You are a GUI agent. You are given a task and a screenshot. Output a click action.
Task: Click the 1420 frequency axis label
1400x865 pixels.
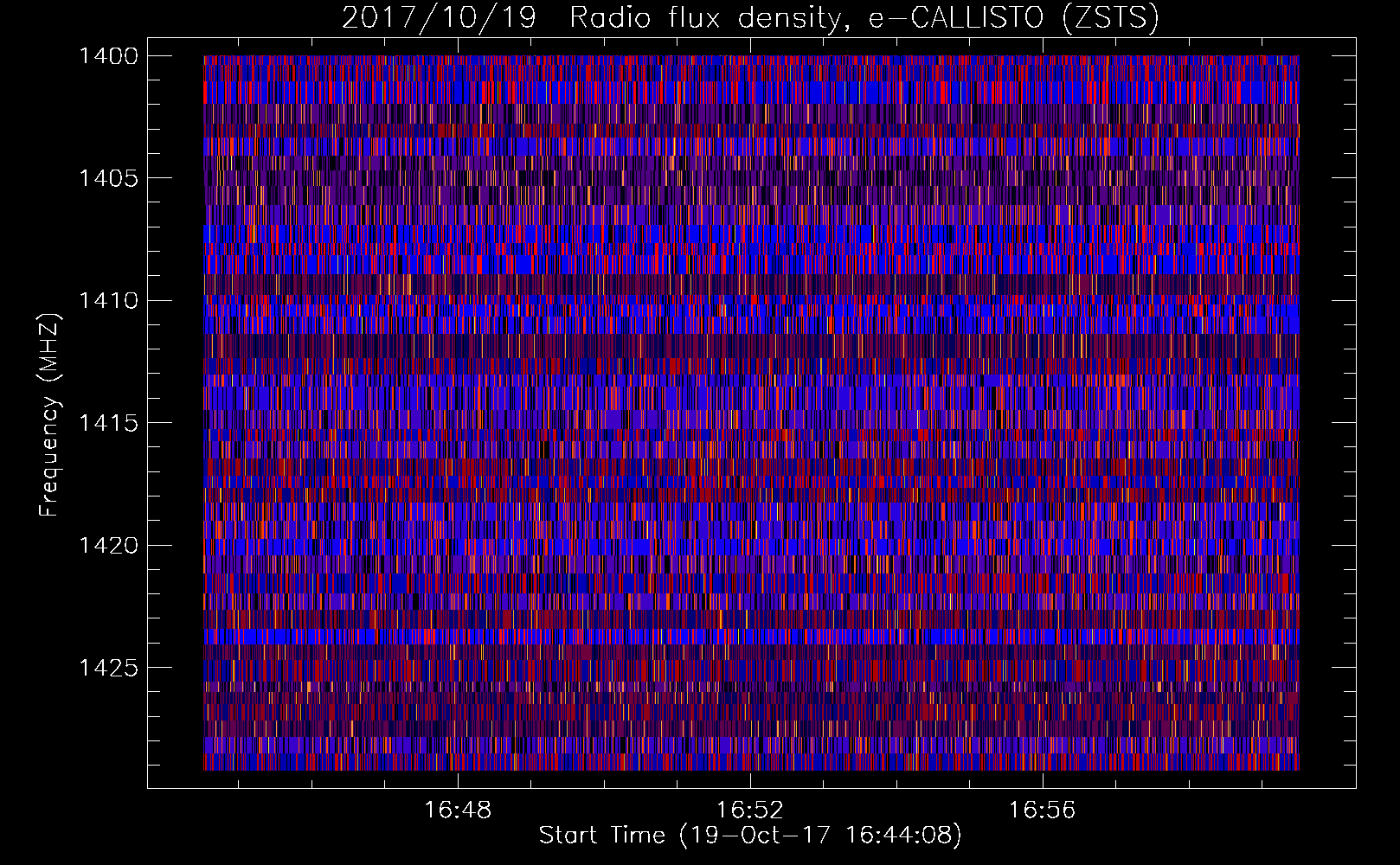[108, 545]
